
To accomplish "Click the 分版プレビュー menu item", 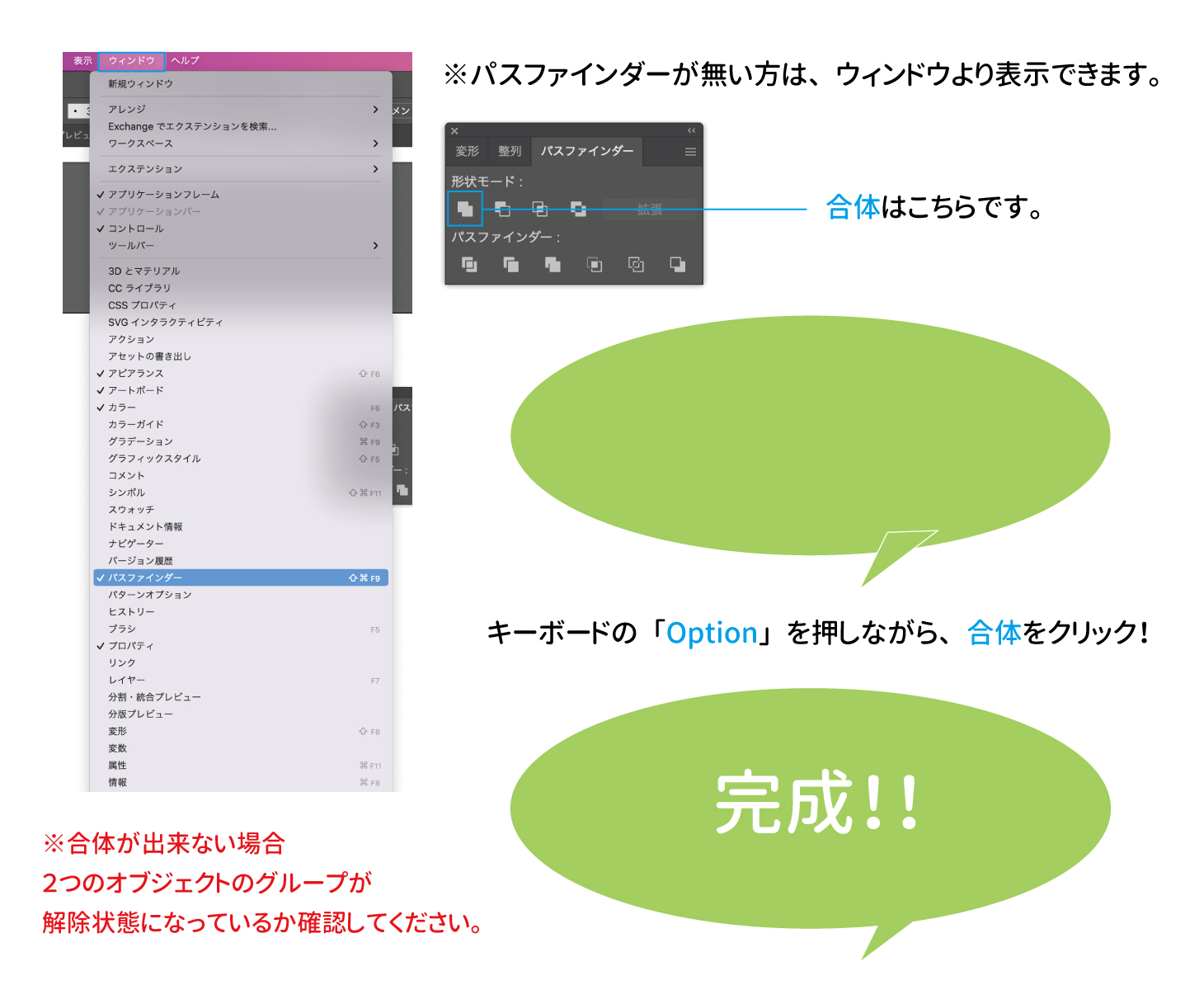I will click(x=241, y=714).
